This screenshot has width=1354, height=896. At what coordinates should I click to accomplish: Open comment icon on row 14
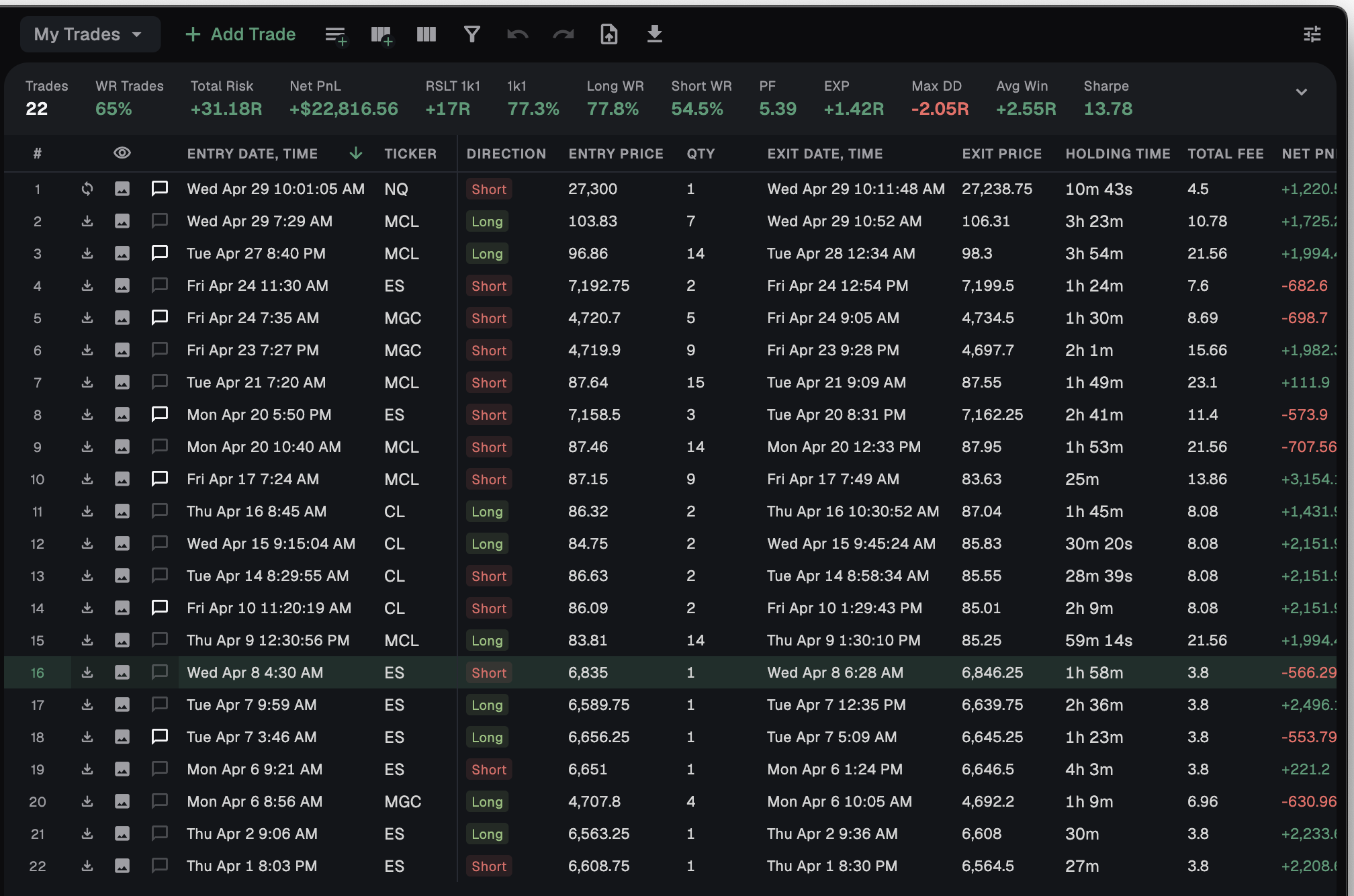point(160,608)
